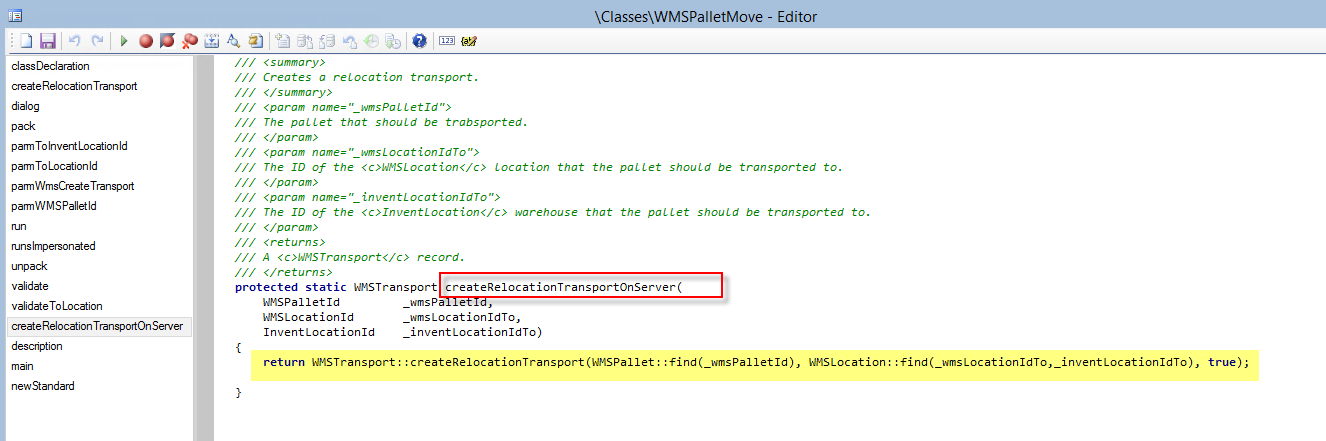Select classDeclaration in the method list

click(x=50, y=66)
